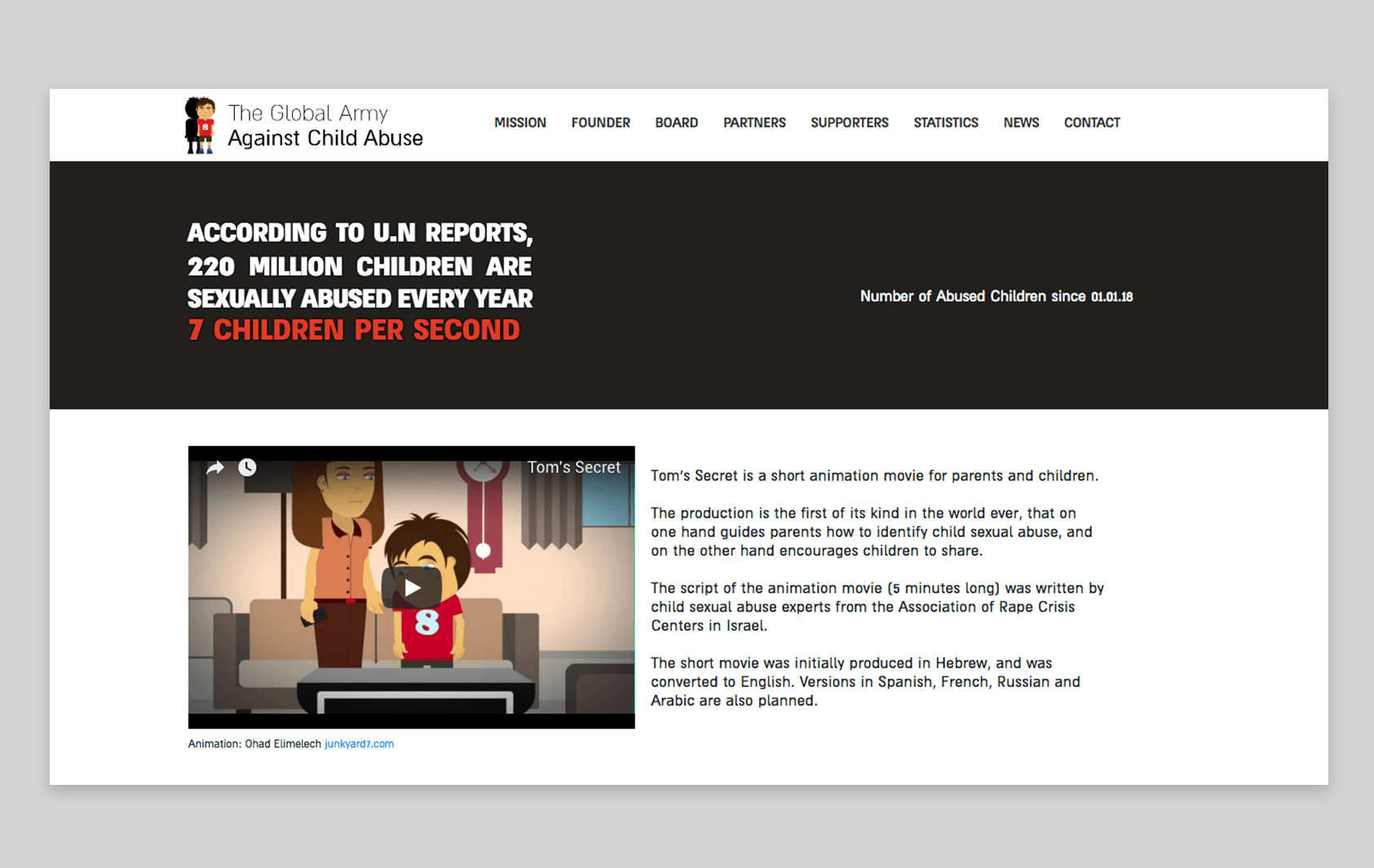
Task: Click the watch later clock icon
Action: coord(247,467)
